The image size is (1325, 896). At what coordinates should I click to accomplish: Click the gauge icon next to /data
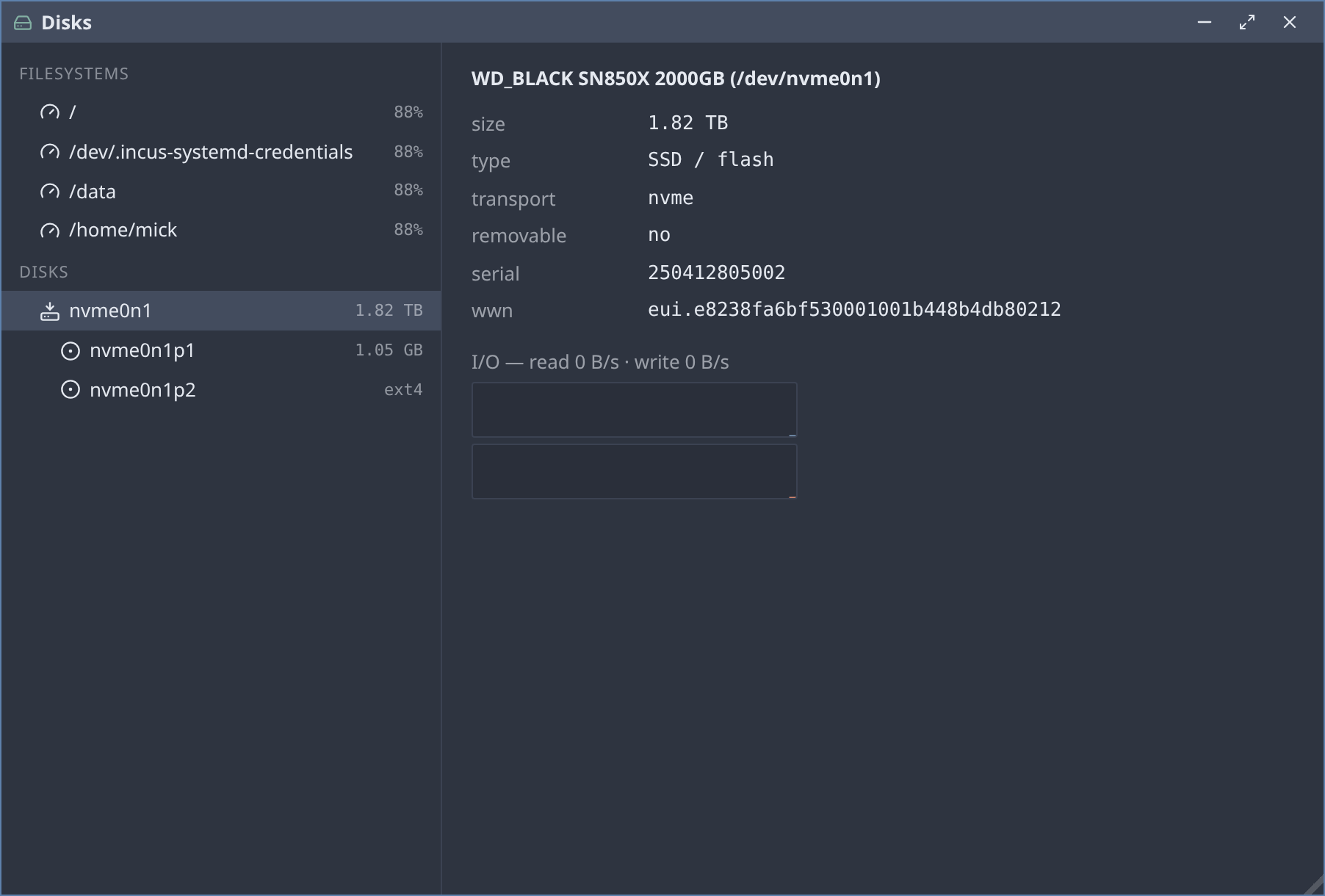[50, 192]
